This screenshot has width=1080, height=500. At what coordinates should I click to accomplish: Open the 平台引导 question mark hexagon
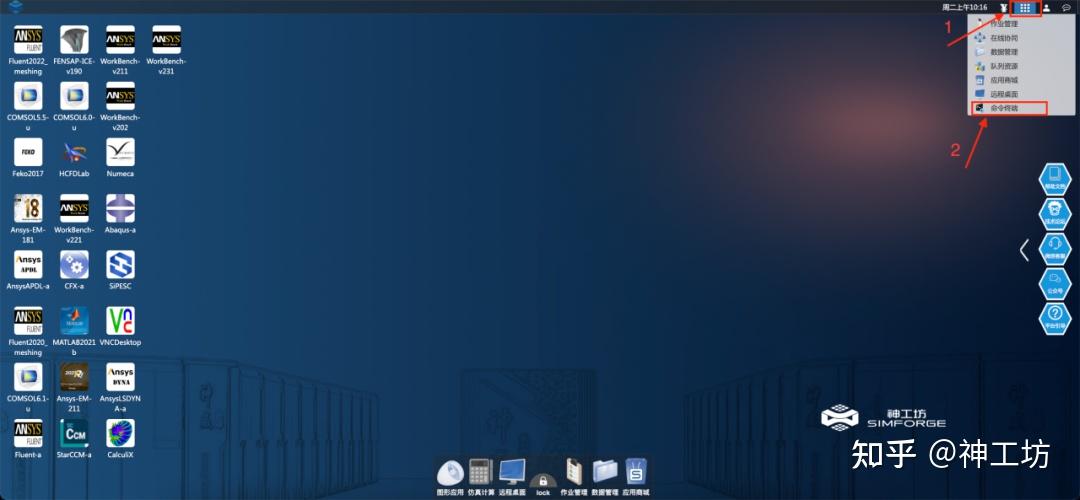1055,318
